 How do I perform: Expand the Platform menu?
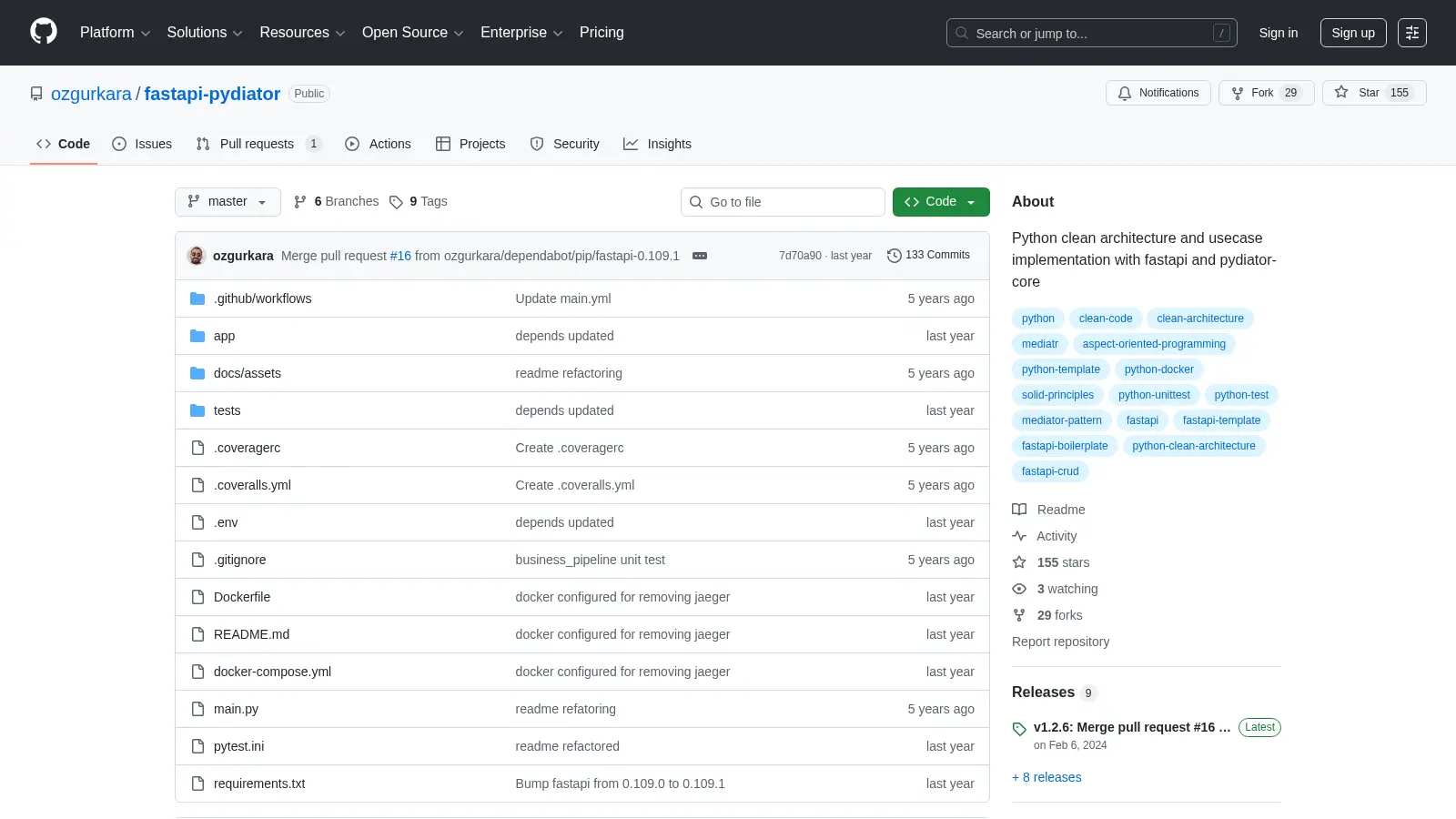tap(115, 33)
